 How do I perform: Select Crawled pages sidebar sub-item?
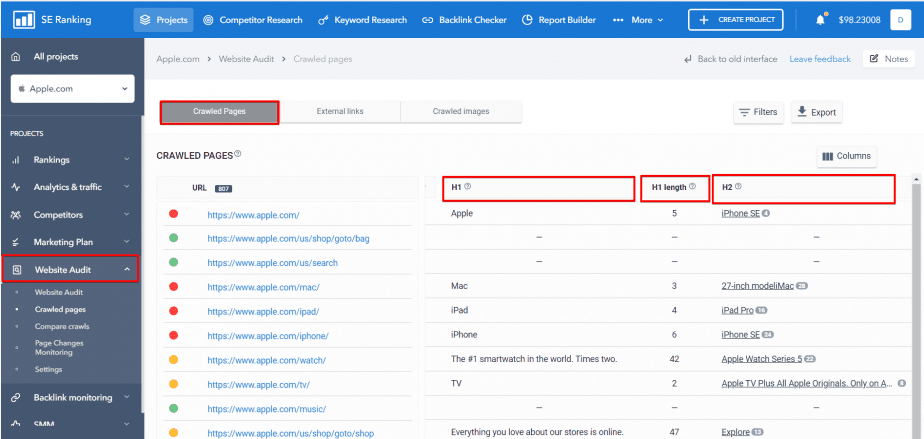pyautogui.click(x=60, y=309)
